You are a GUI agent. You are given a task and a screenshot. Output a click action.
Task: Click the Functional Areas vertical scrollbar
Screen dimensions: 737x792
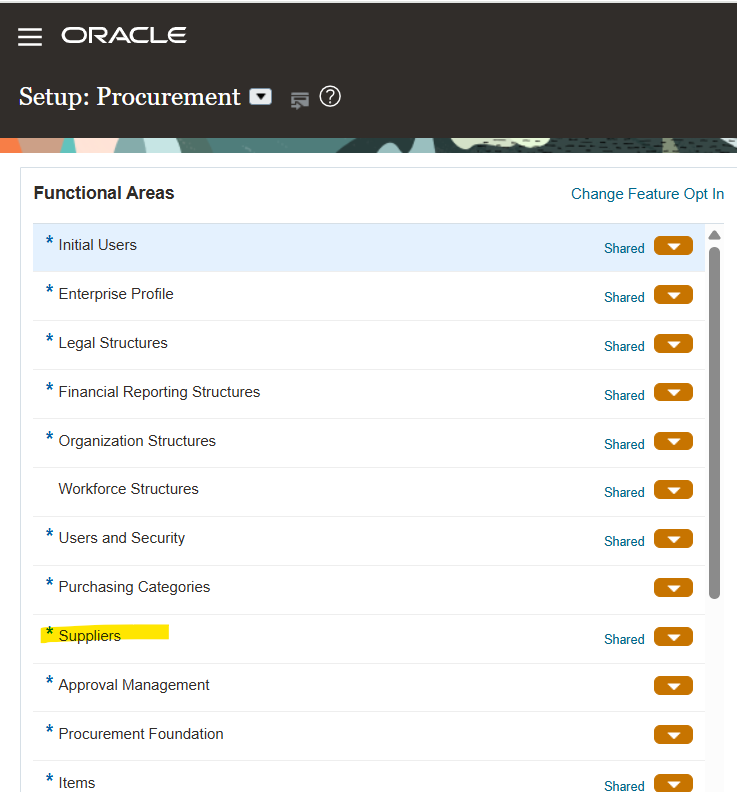click(714, 420)
